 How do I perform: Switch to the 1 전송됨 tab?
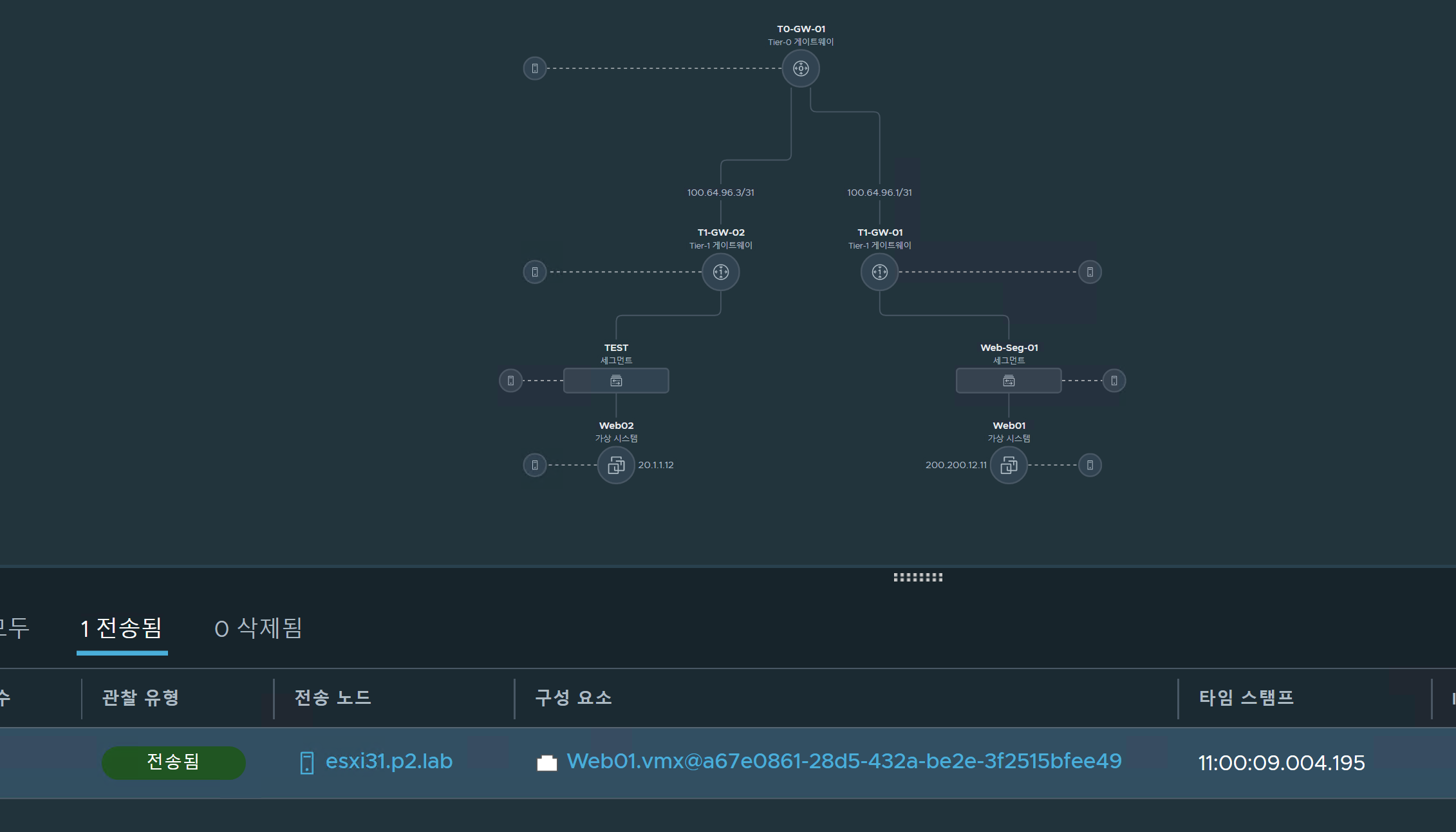tap(122, 629)
